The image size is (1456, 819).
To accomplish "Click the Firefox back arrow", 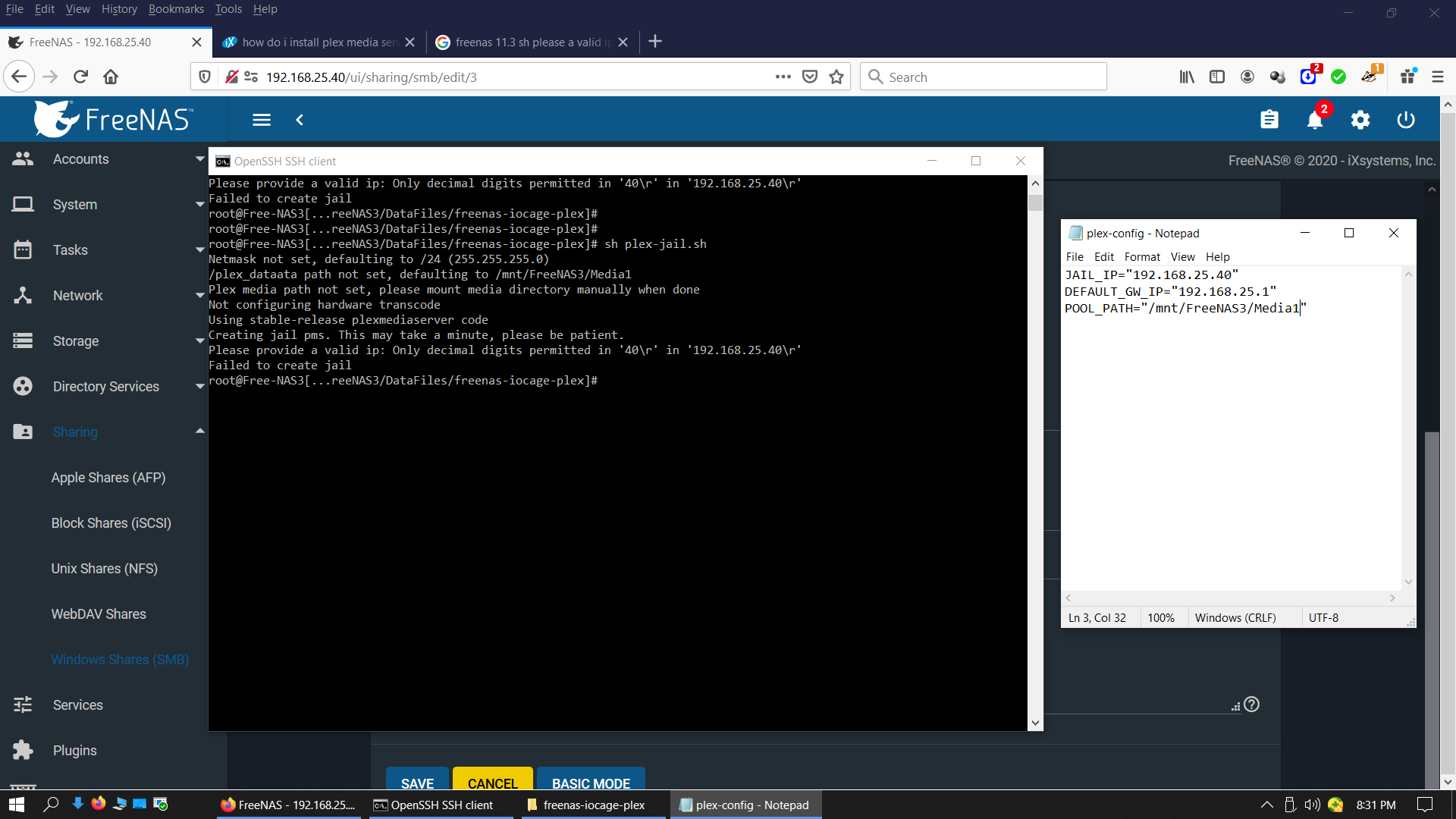I will coord(19,77).
